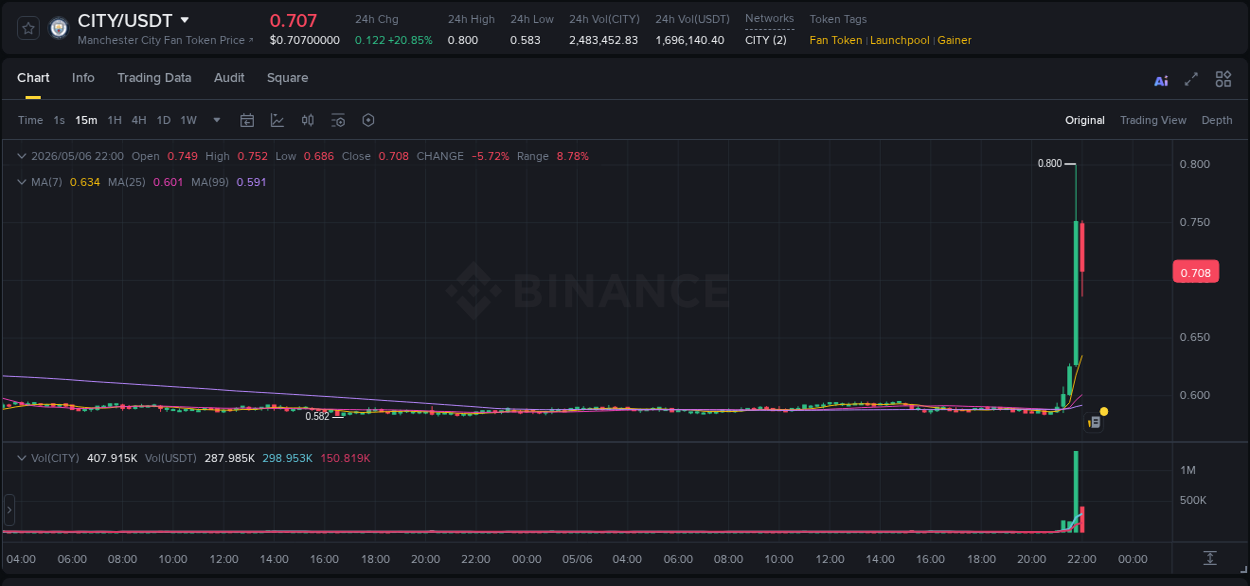Click the last price 0.707 header

coord(293,20)
